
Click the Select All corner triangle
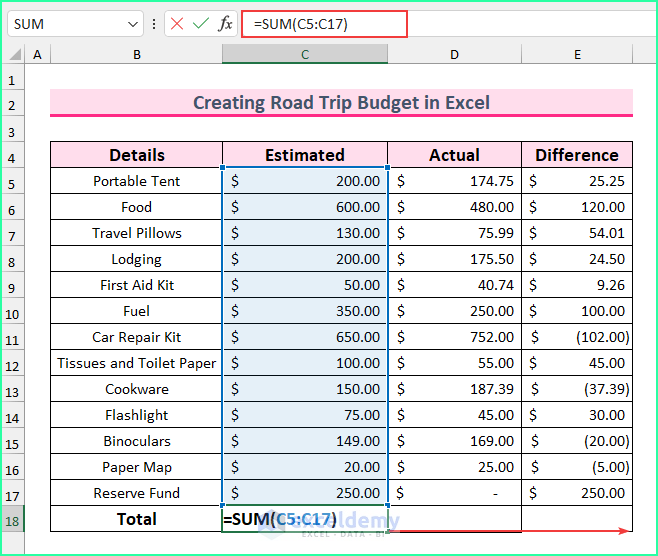click(12, 54)
